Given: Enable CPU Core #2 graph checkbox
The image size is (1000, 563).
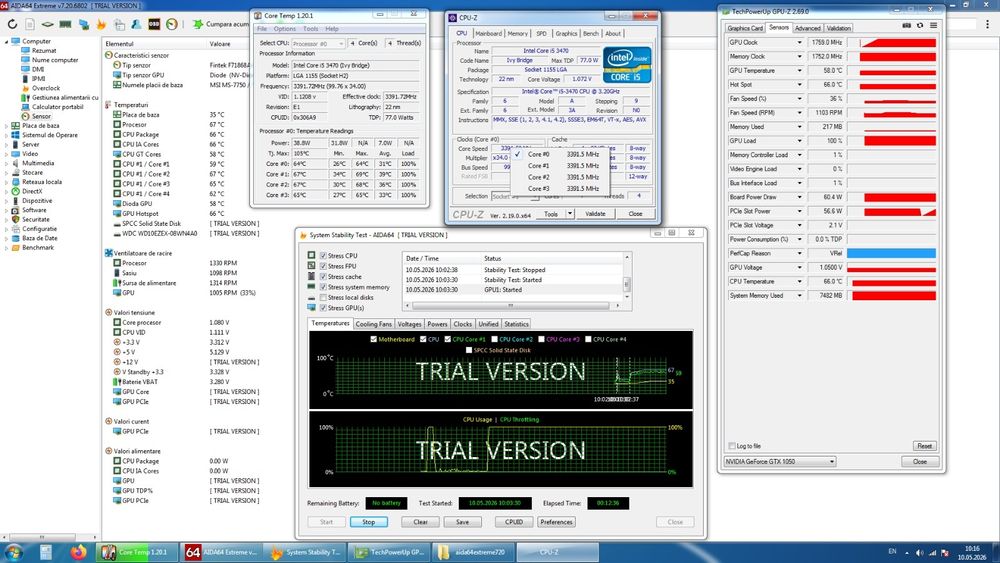Looking at the screenshot, I should coord(494,339).
